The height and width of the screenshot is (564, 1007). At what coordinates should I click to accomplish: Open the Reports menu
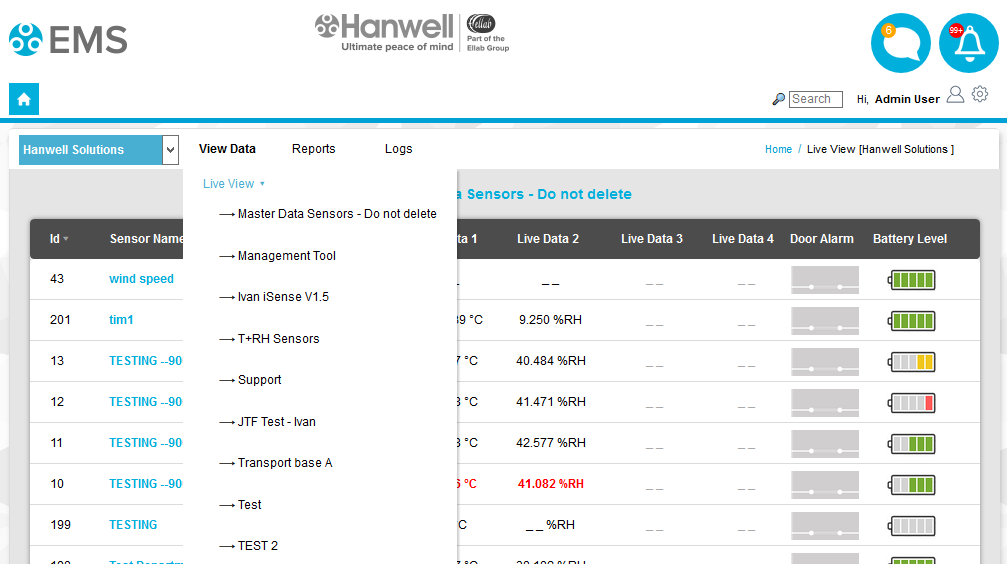313,149
